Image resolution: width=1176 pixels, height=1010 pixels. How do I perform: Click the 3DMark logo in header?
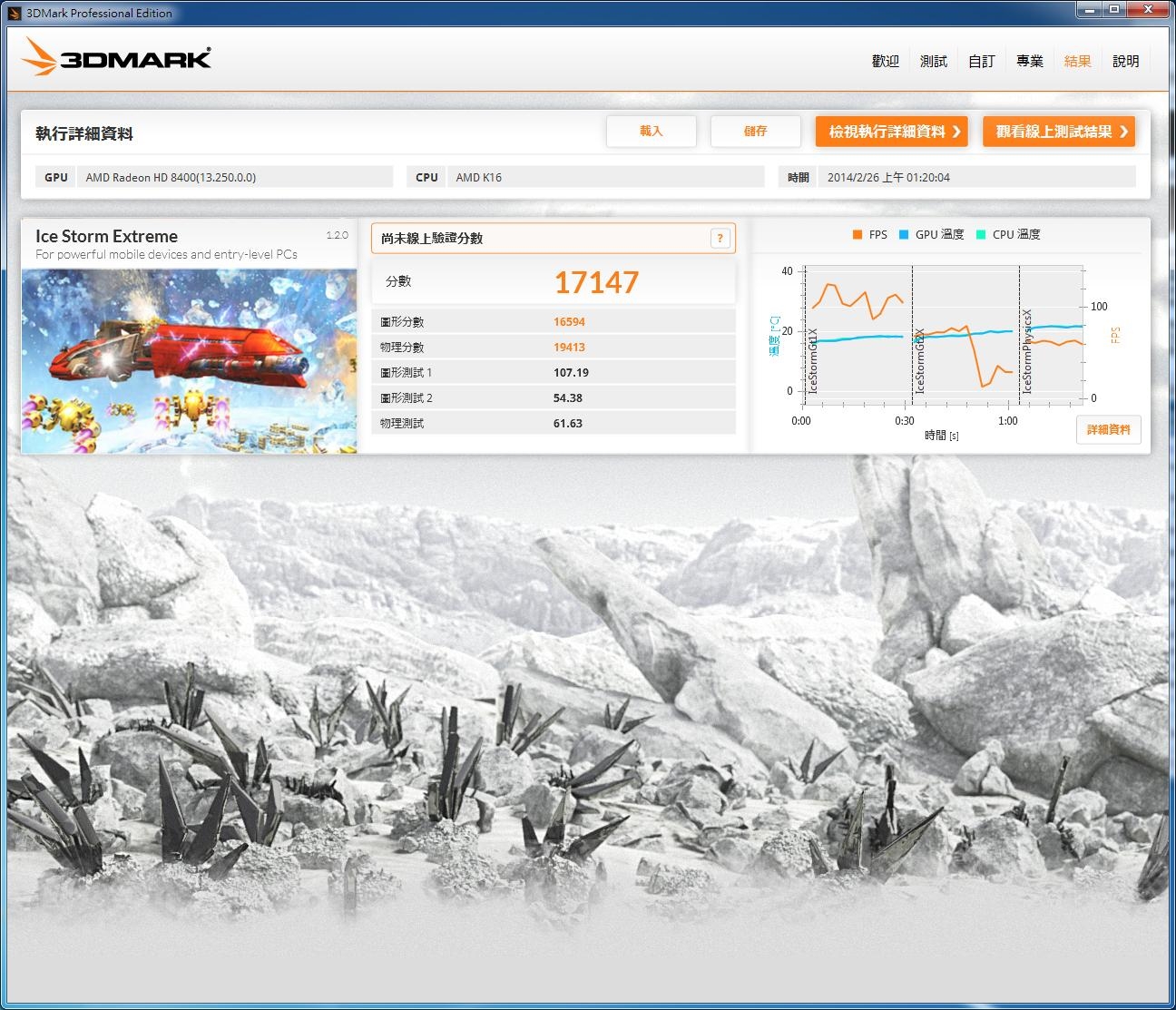click(116, 56)
